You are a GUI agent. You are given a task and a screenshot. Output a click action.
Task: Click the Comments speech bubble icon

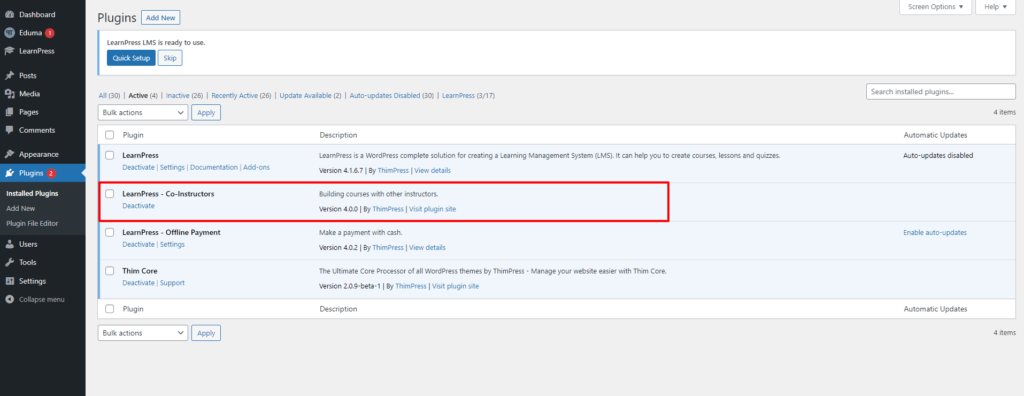[x=9, y=130]
